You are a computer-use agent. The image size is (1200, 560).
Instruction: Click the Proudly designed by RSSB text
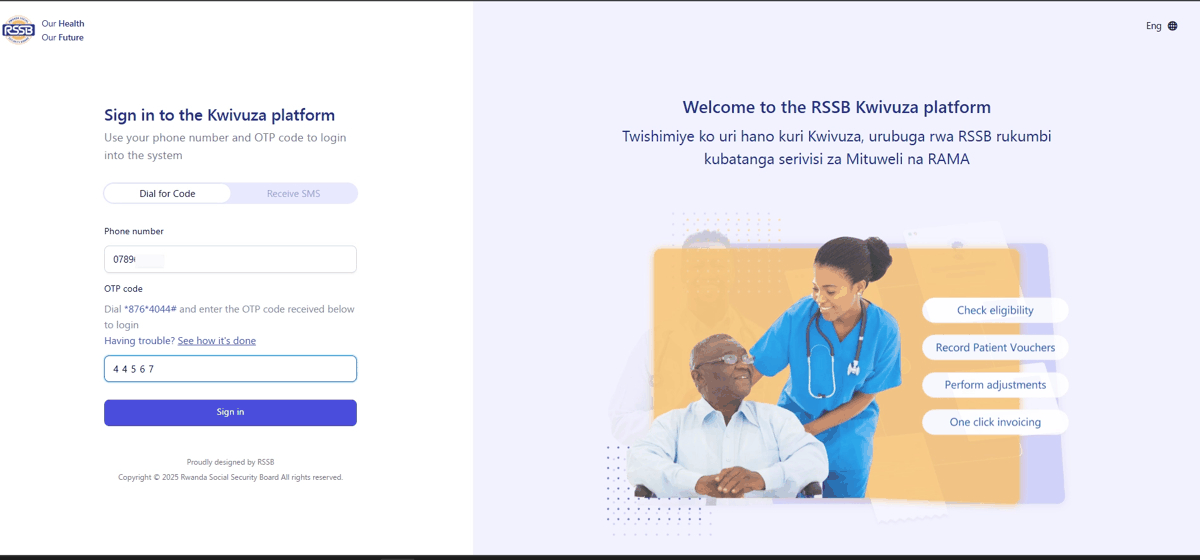pos(230,462)
